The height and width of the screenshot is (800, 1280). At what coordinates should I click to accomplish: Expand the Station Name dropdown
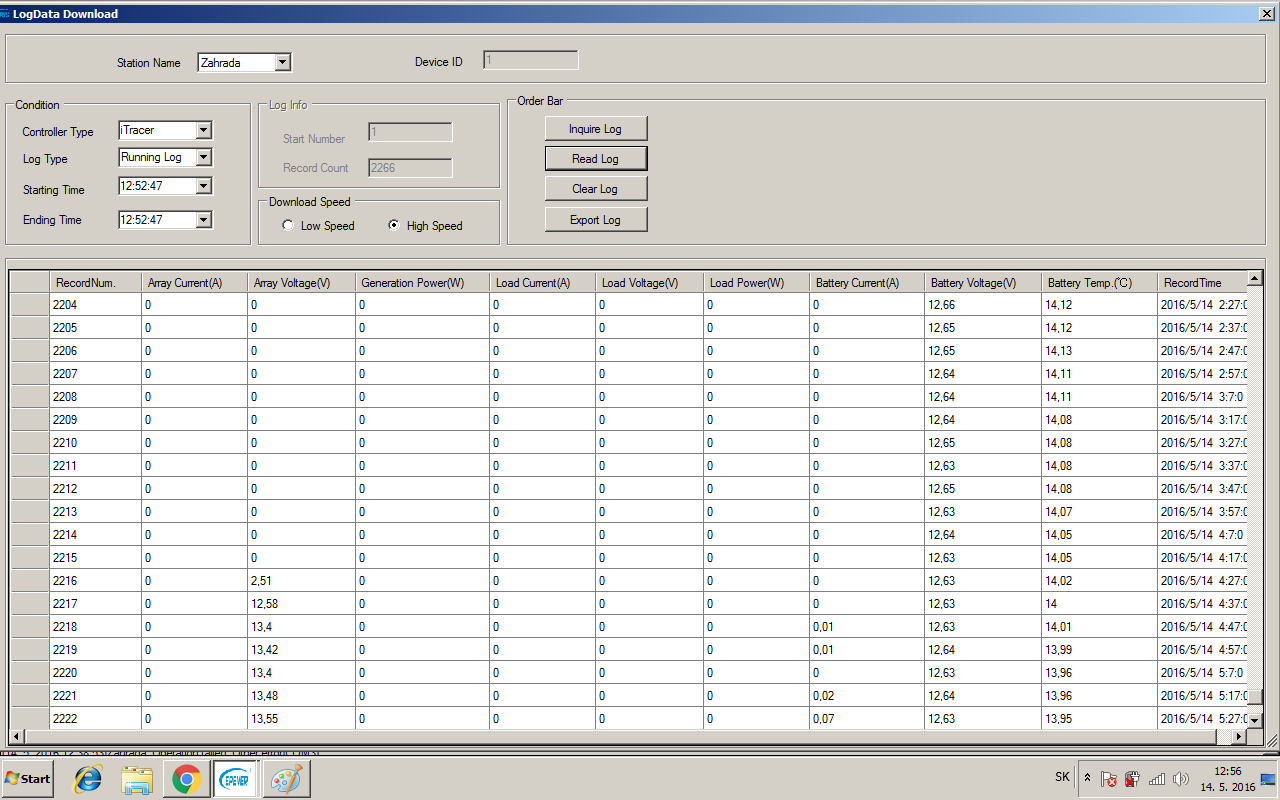click(x=282, y=62)
